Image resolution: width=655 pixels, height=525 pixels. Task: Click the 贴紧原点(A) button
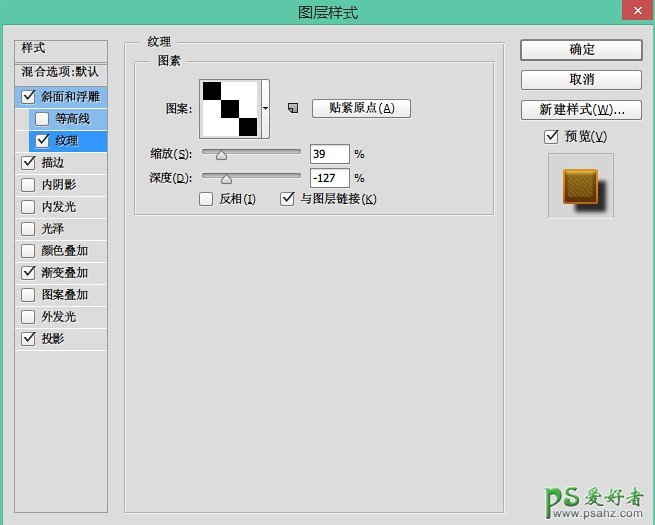coord(361,108)
